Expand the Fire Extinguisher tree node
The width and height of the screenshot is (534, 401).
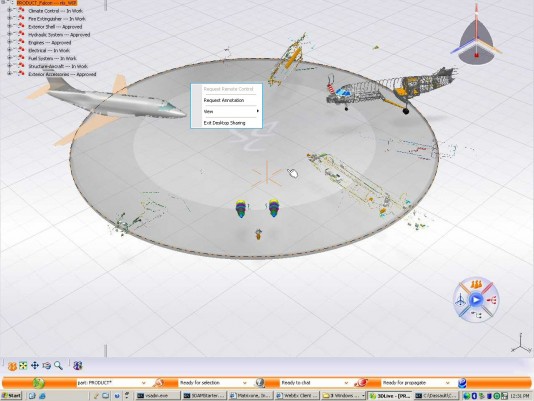(10, 18)
